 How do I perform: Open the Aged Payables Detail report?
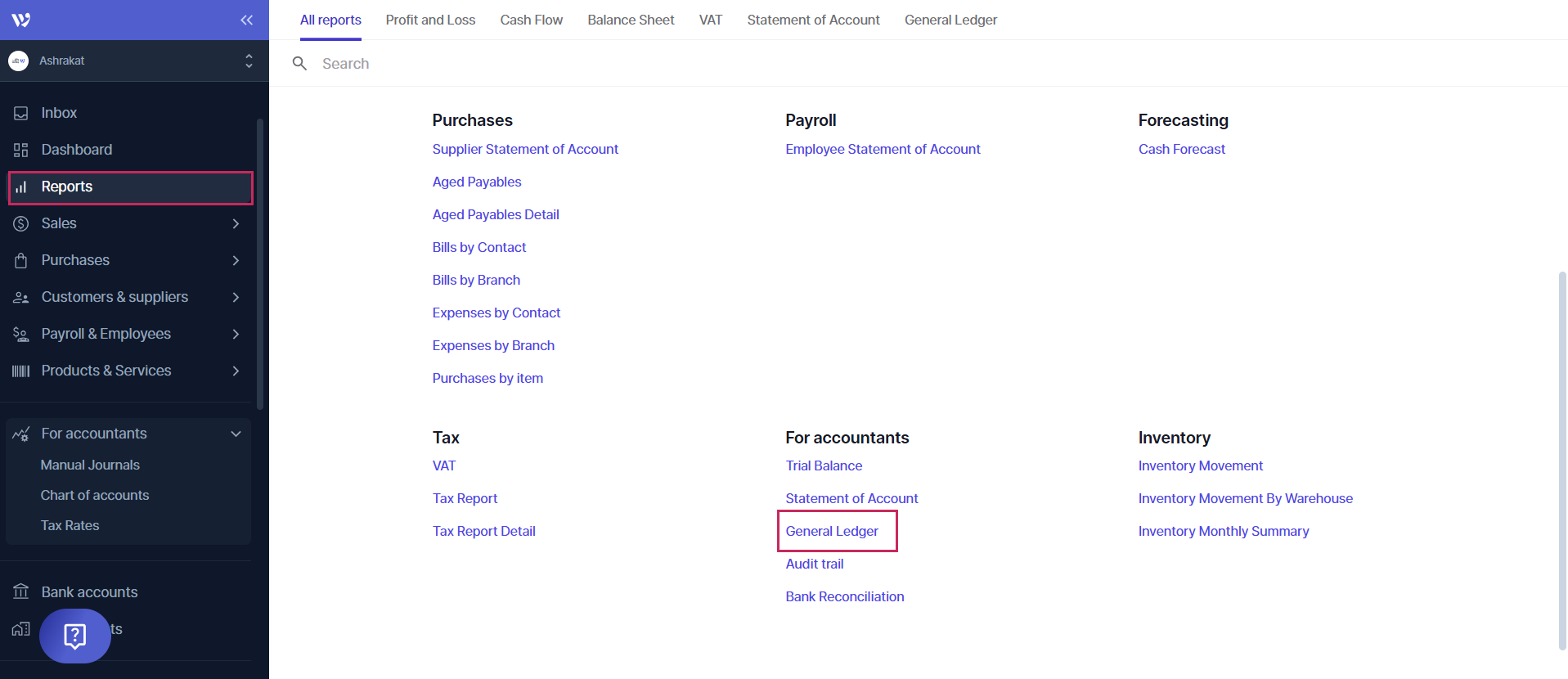tap(496, 214)
